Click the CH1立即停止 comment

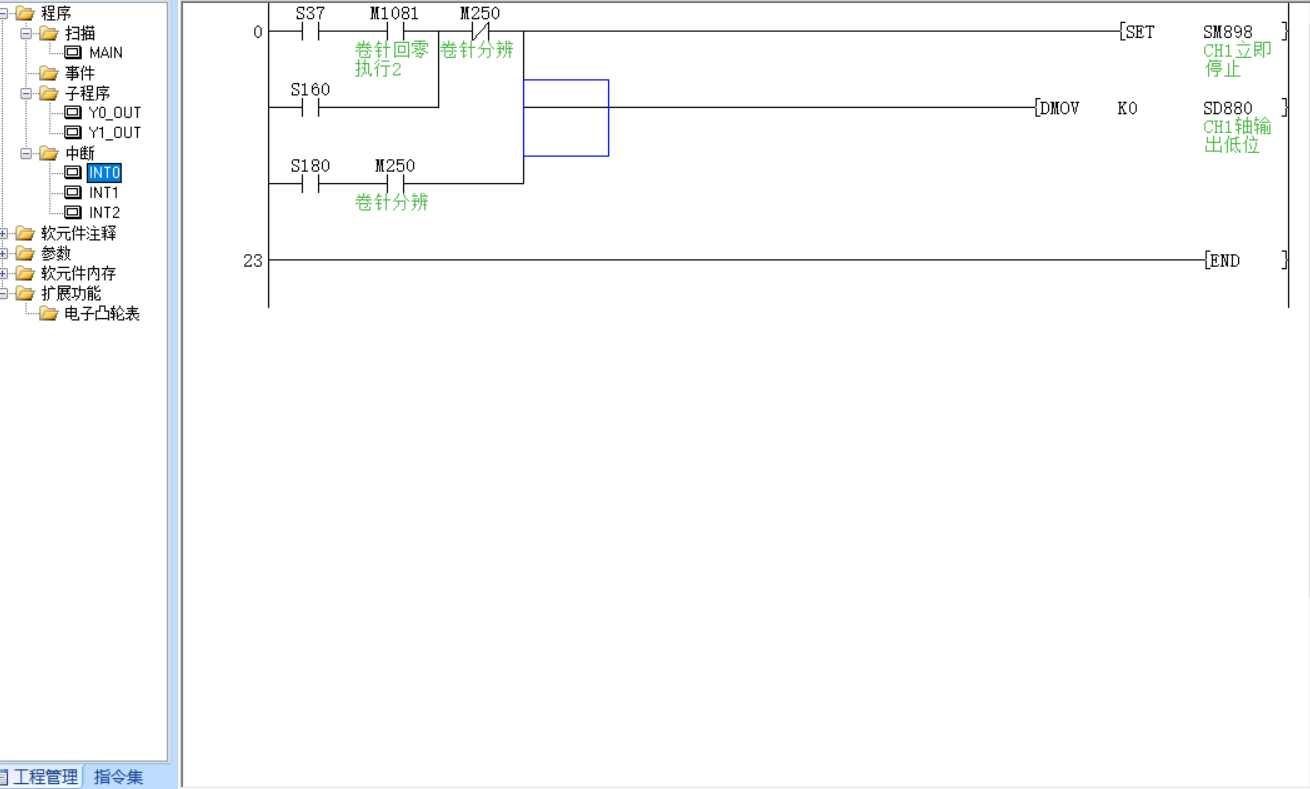tap(1238, 60)
